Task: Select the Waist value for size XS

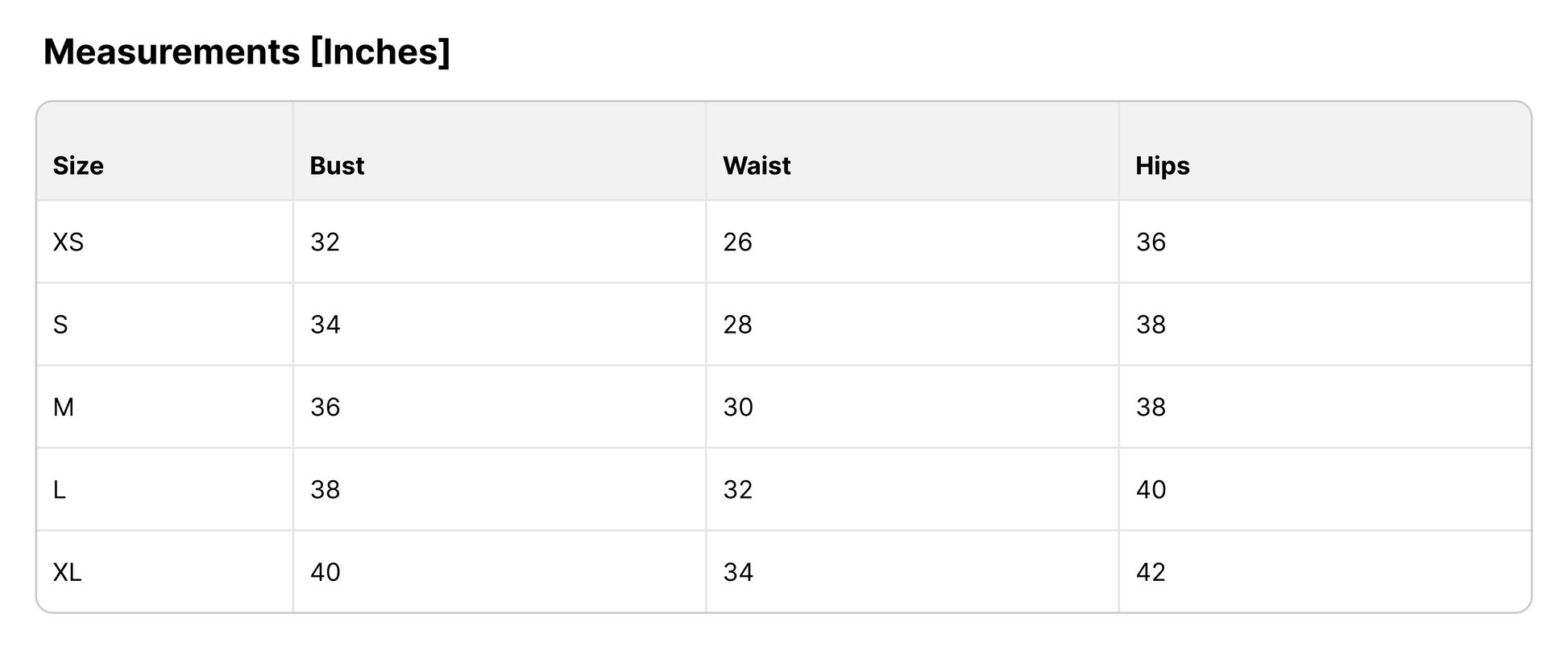Action: [x=737, y=243]
